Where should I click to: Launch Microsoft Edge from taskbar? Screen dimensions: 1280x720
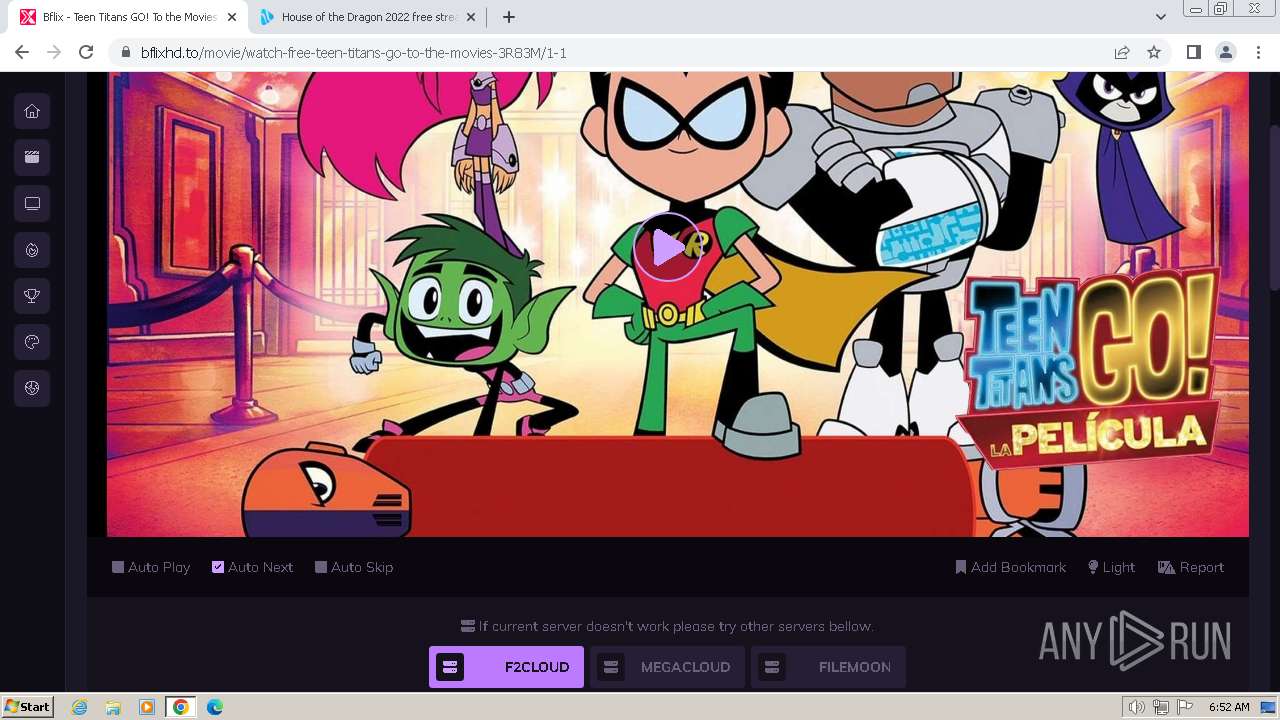[215, 707]
